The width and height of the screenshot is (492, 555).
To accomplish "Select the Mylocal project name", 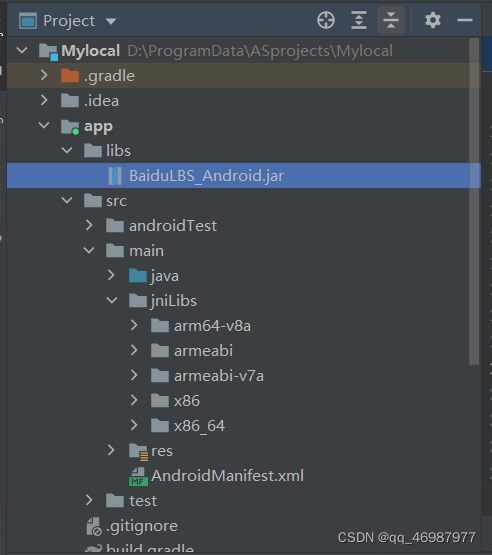I will coord(91,51).
